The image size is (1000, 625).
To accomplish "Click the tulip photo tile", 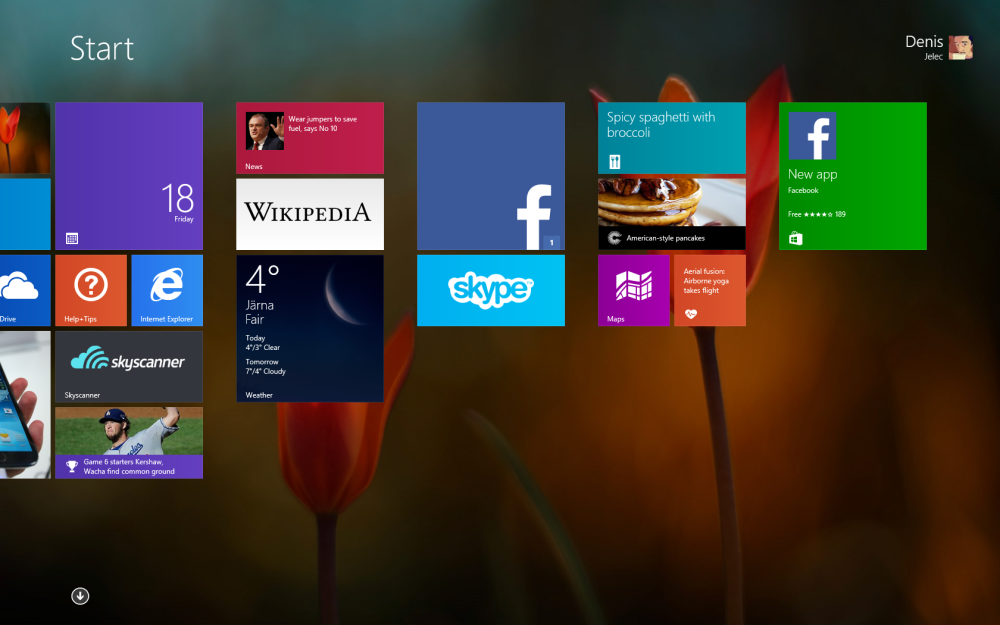I will click(24, 138).
